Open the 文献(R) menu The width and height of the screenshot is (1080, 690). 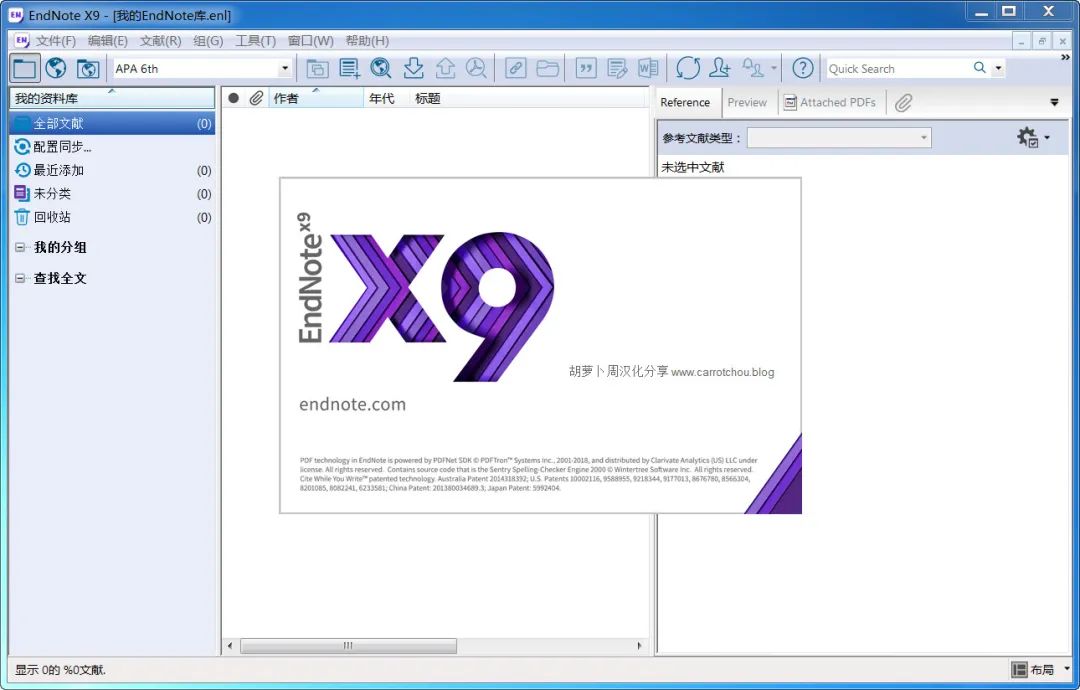point(160,41)
